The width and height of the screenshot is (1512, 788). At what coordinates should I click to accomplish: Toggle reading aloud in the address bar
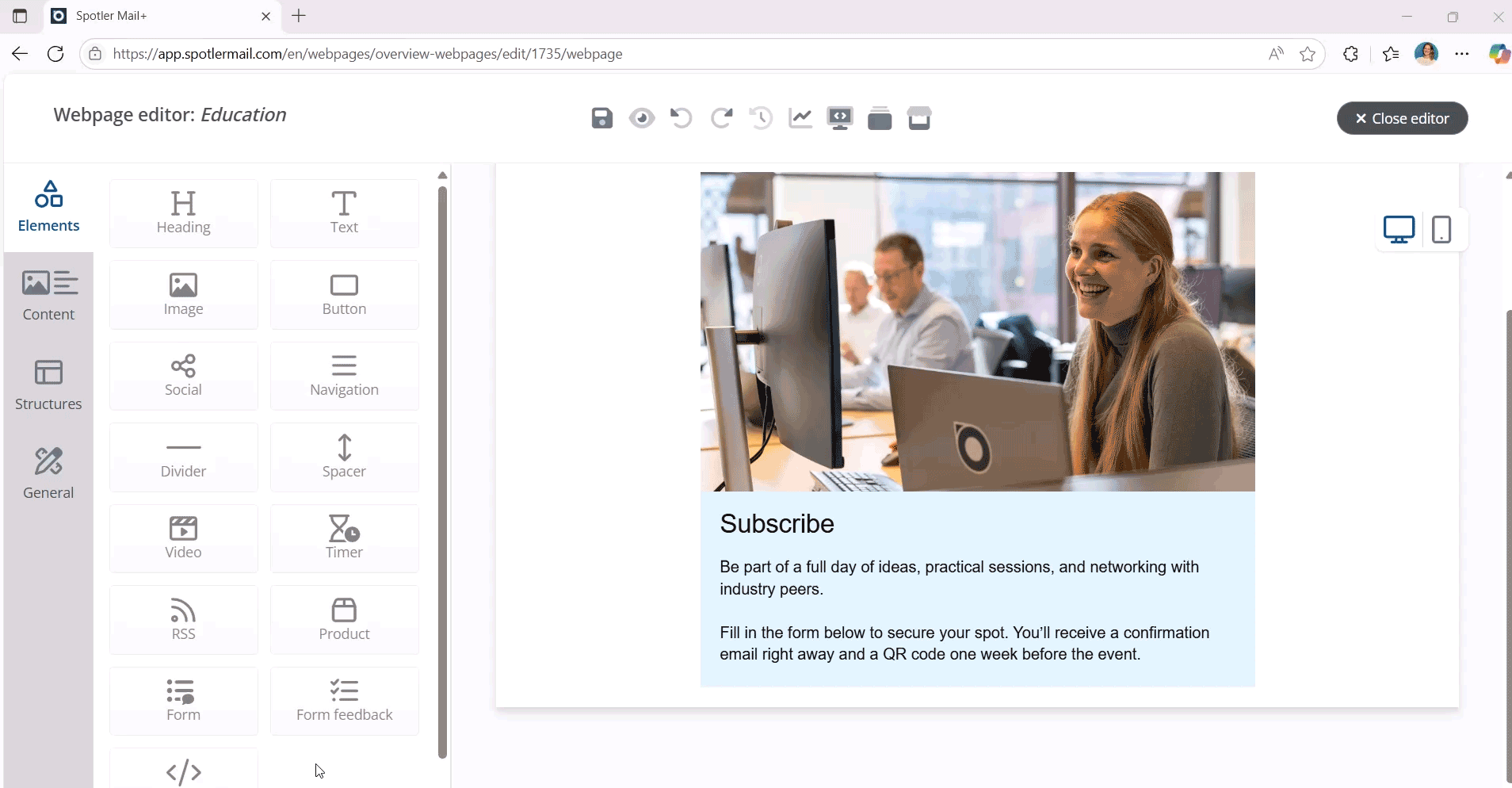pos(1275,53)
